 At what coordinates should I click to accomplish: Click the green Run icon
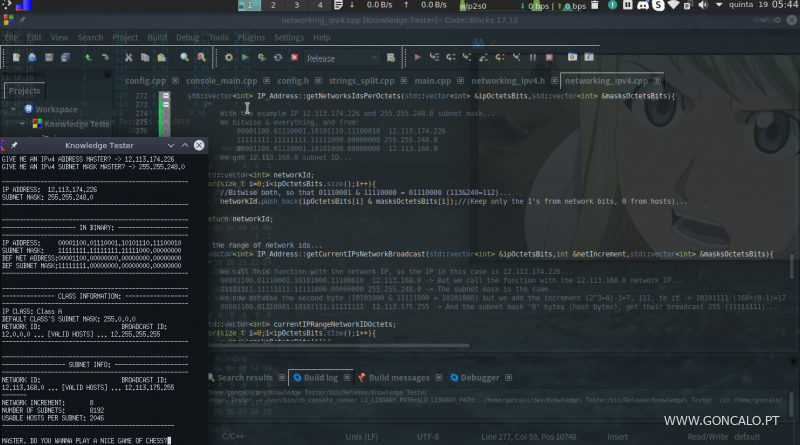[x=245, y=59]
